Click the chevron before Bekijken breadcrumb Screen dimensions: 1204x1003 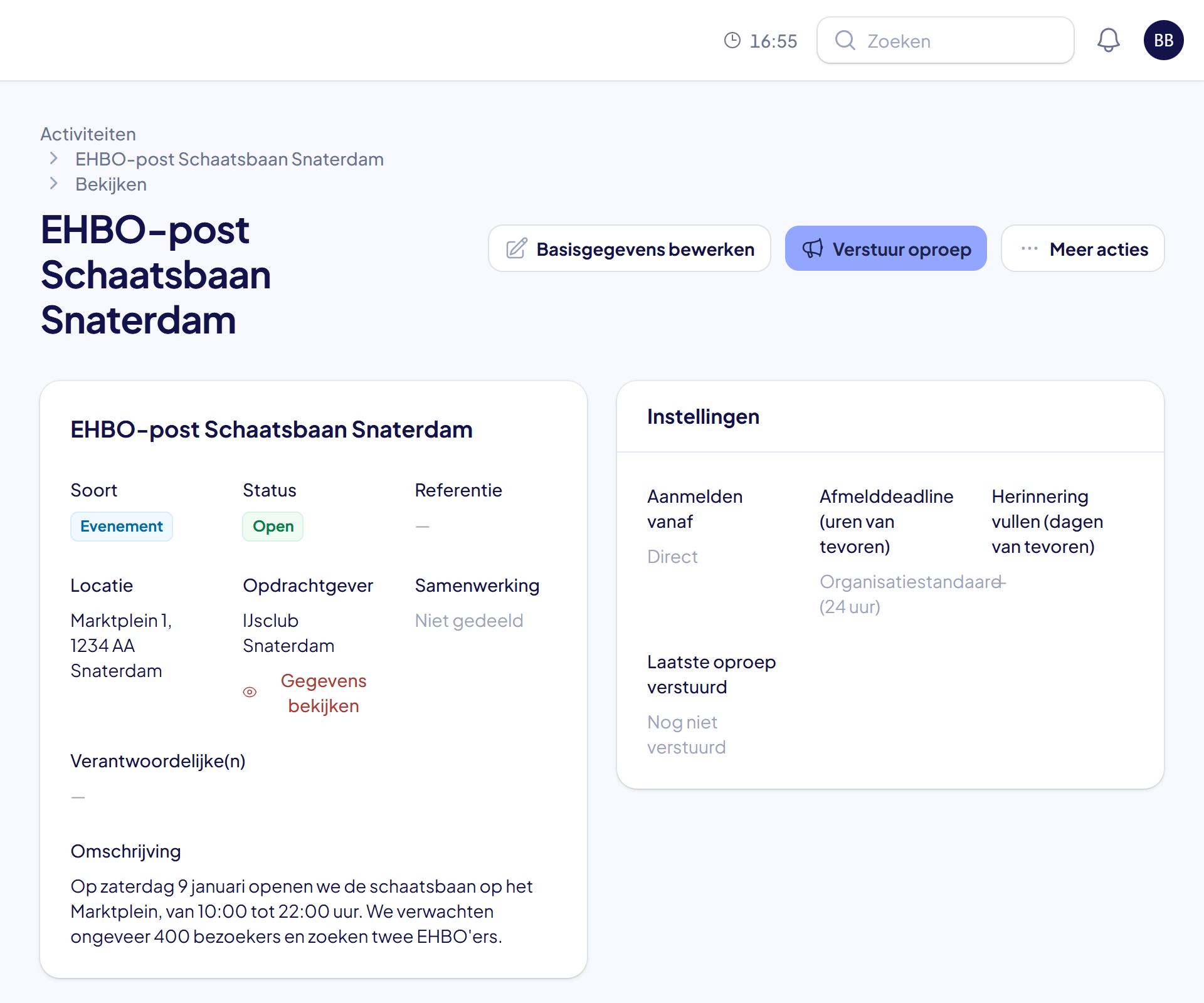point(54,184)
